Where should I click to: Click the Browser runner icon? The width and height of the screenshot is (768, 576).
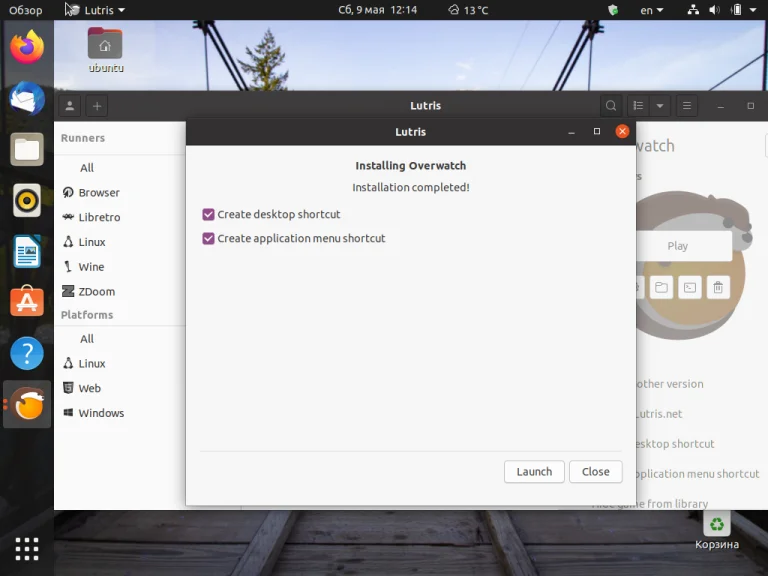pyautogui.click(x=68, y=192)
